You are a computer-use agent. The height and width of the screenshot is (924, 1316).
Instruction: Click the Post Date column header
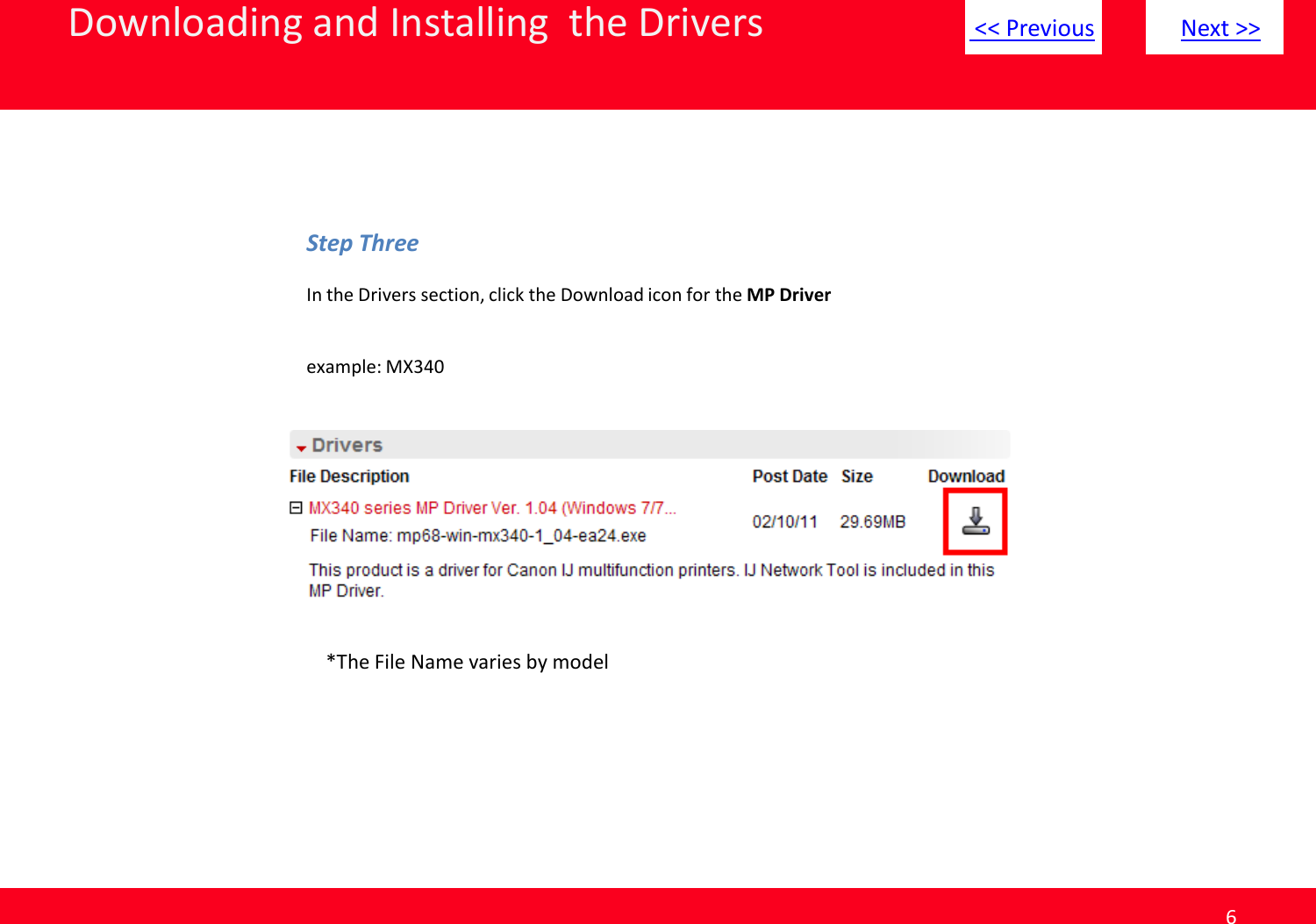(790, 476)
